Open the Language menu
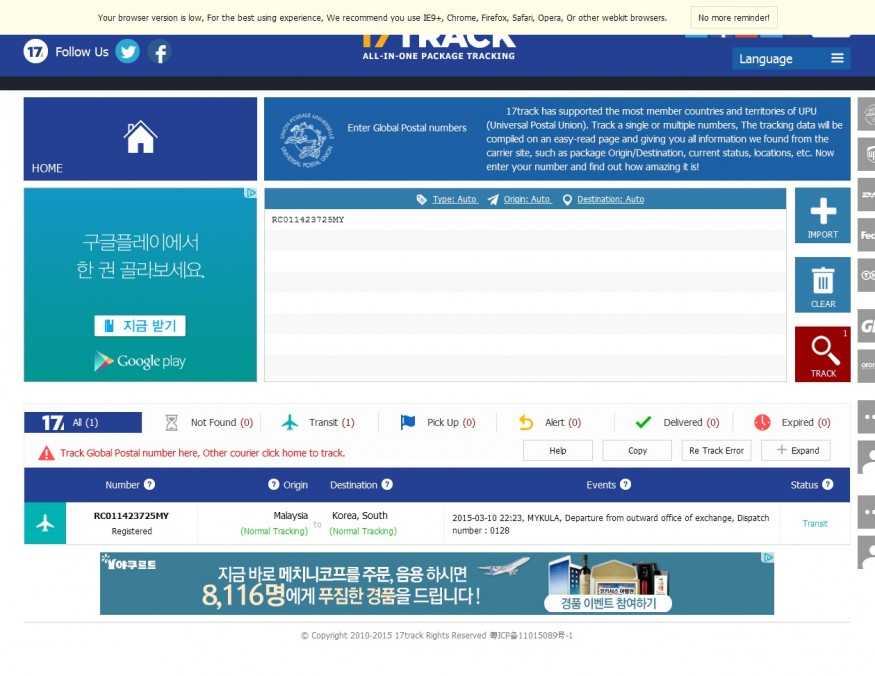Viewport: 875px width, 676px height. coord(791,59)
